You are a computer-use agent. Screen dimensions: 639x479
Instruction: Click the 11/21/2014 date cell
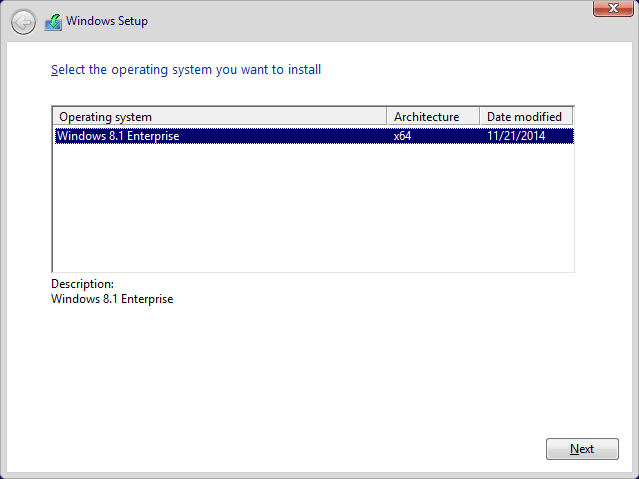click(516, 136)
